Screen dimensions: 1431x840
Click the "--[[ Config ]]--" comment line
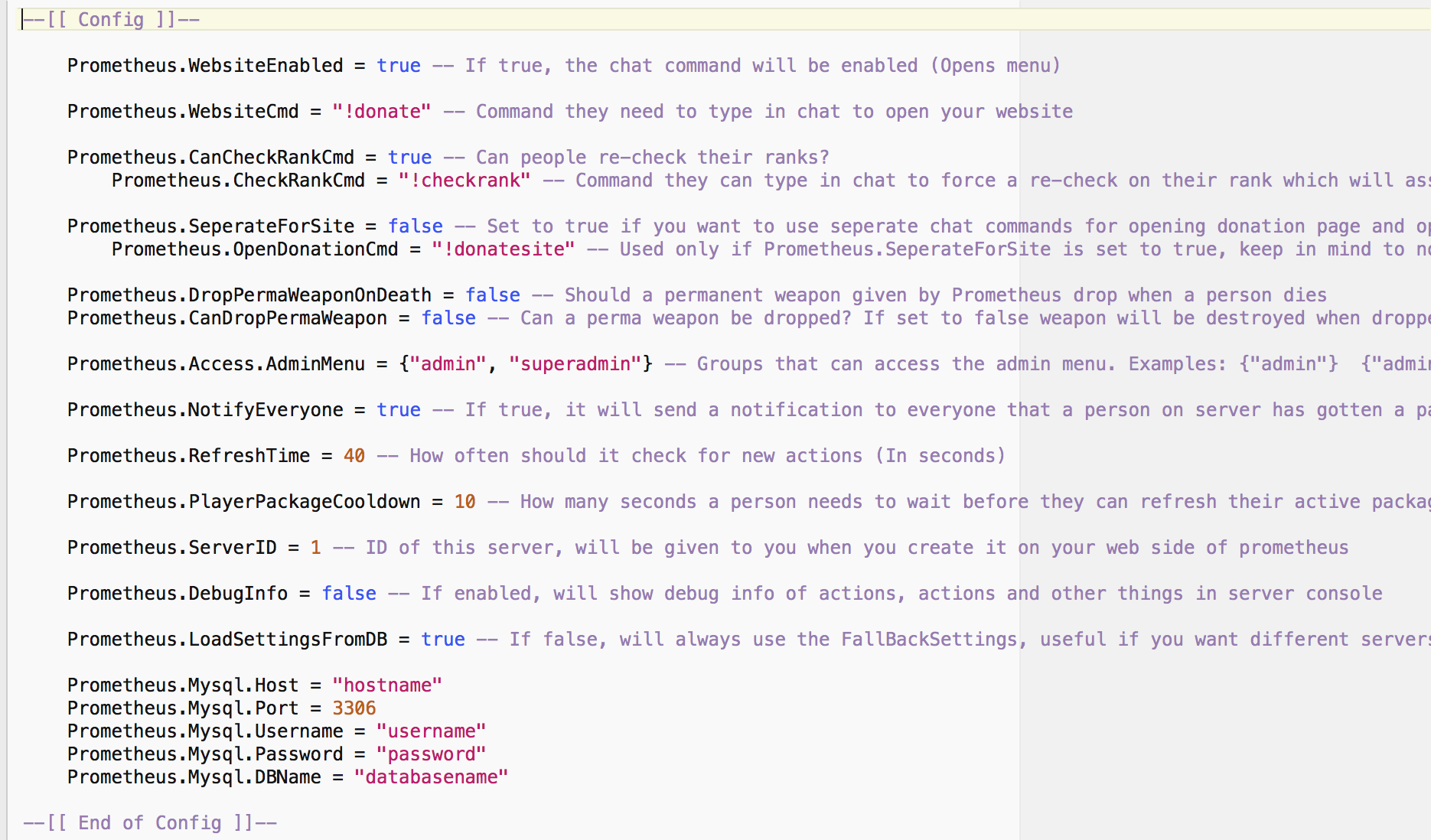tap(112, 20)
